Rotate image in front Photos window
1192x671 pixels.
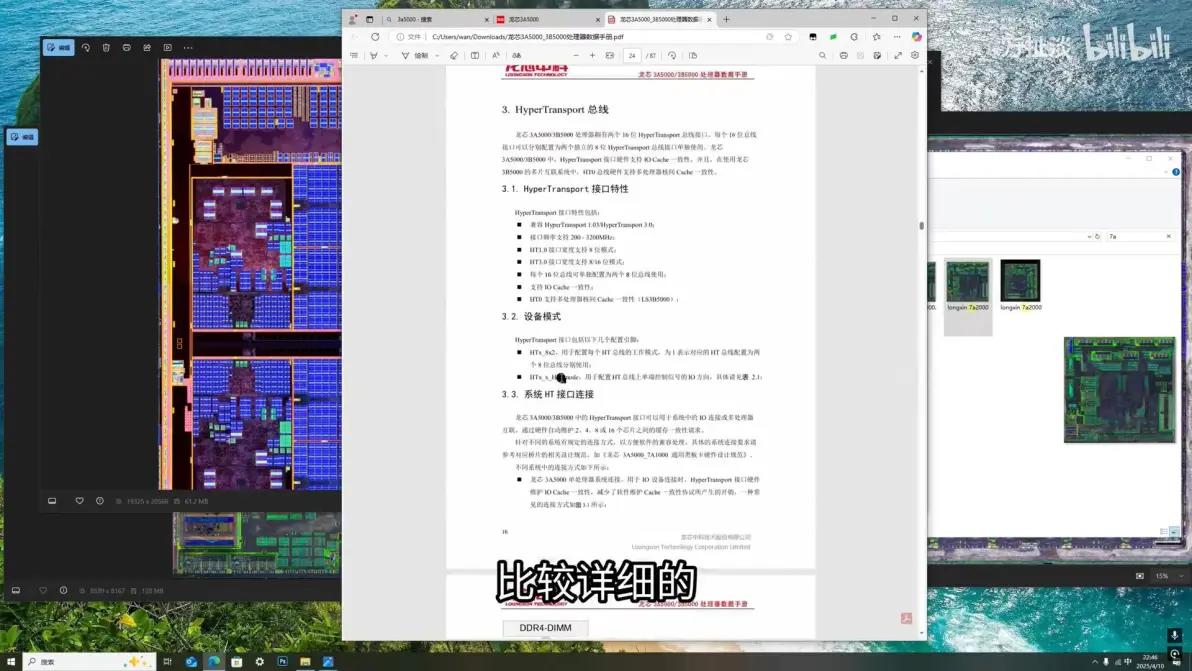85,47
